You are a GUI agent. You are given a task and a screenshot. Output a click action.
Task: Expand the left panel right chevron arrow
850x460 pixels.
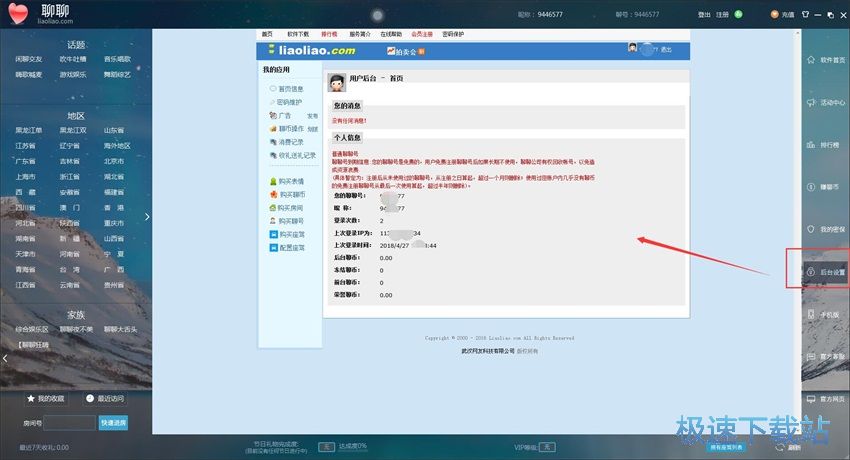(x=147, y=217)
